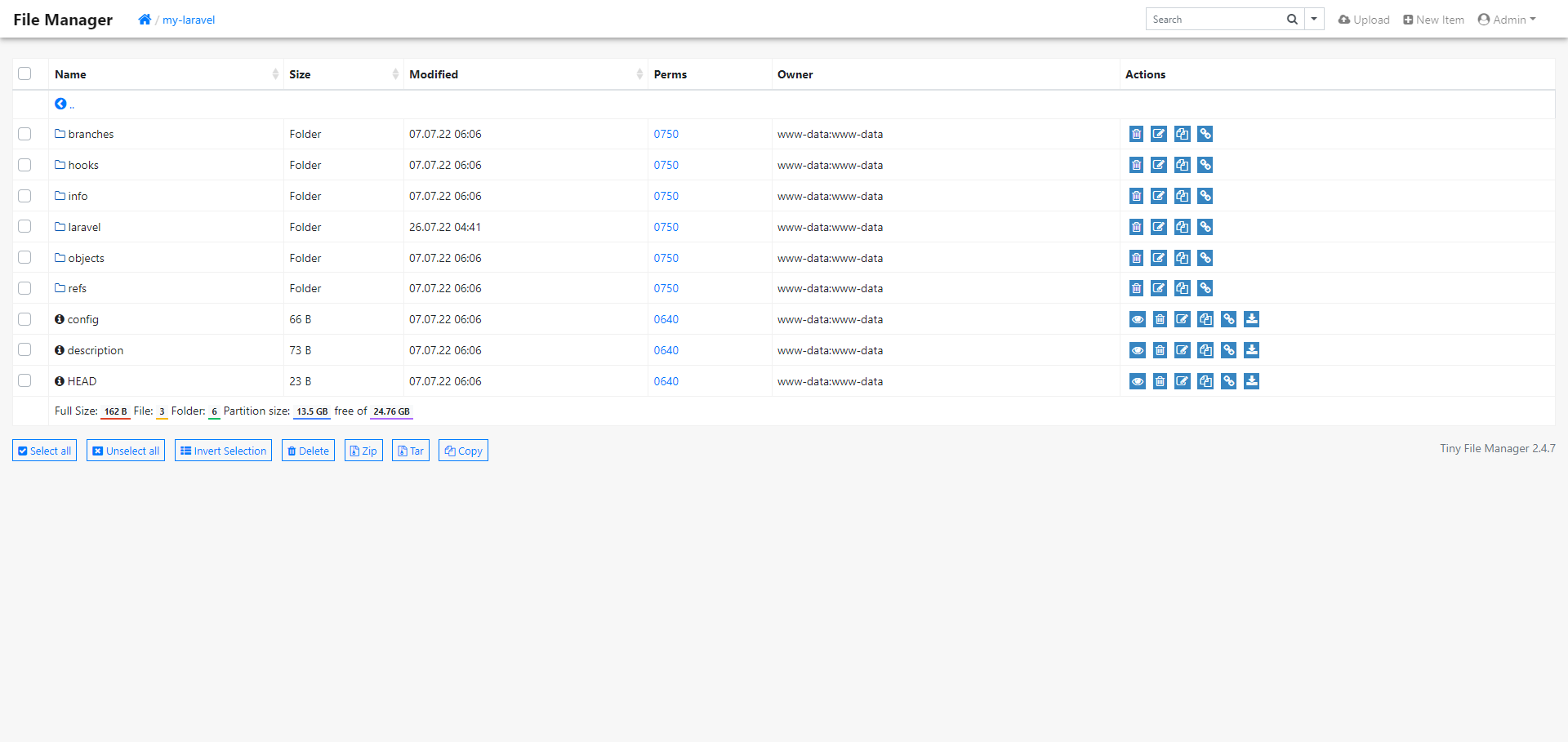Go to home via the house icon

coord(145,18)
